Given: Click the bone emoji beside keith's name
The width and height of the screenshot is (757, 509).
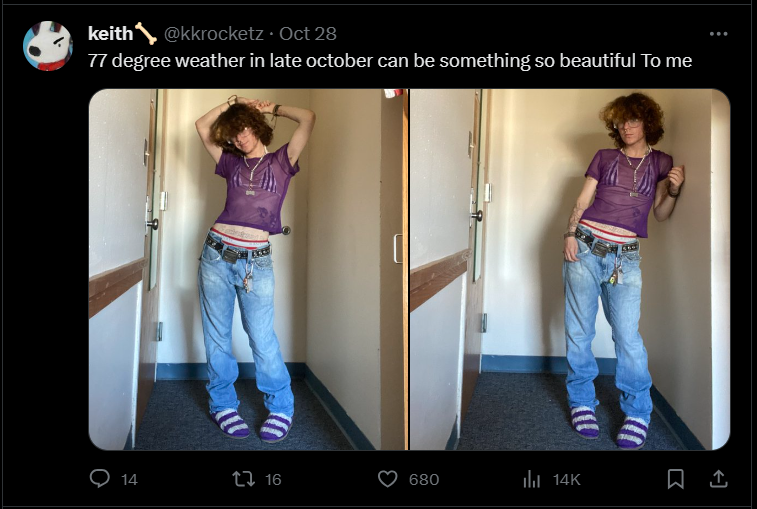Looking at the screenshot, I should 145,33.
